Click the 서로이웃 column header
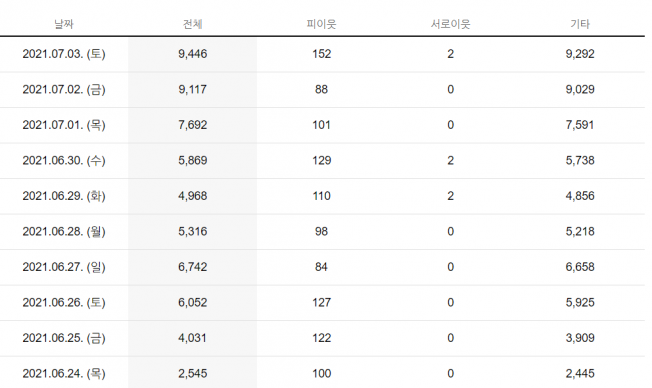652x388 pixels. 450,24
